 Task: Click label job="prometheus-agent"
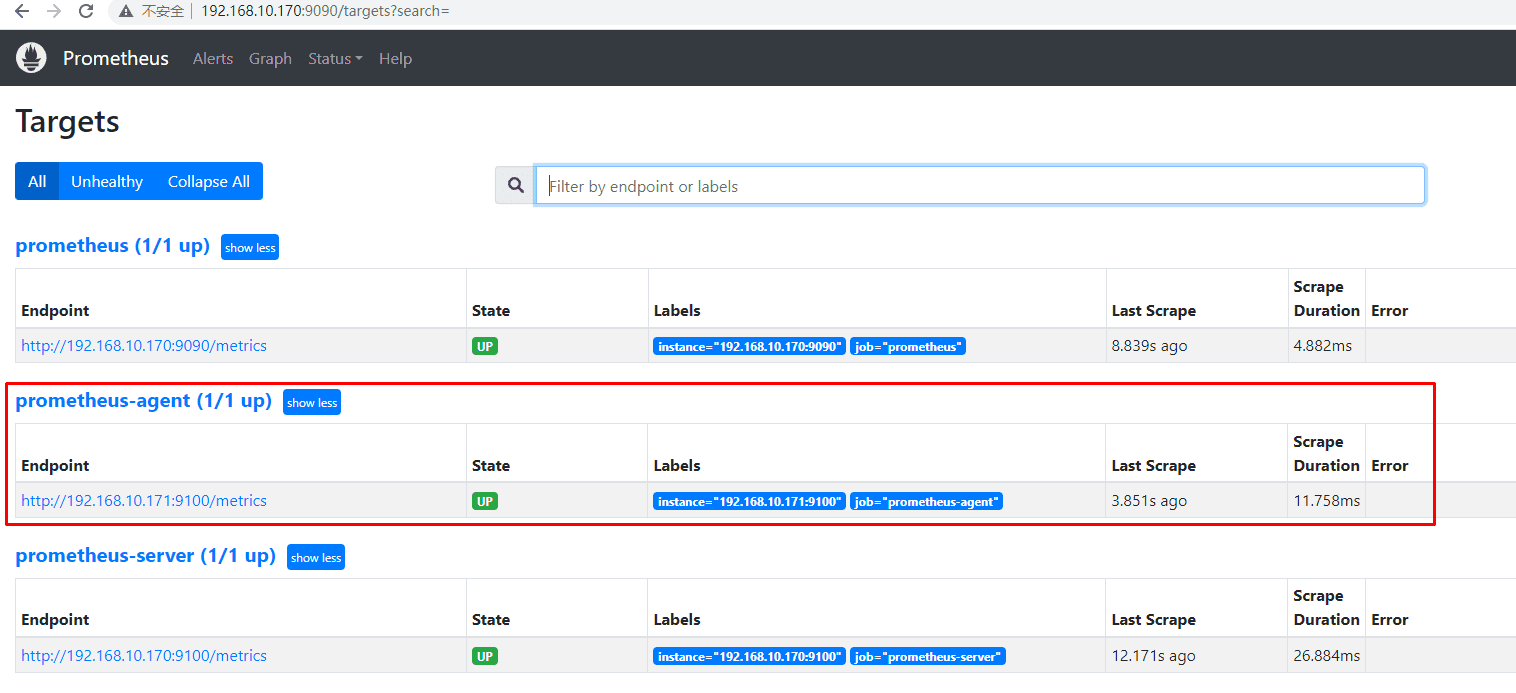coord(927,502)
